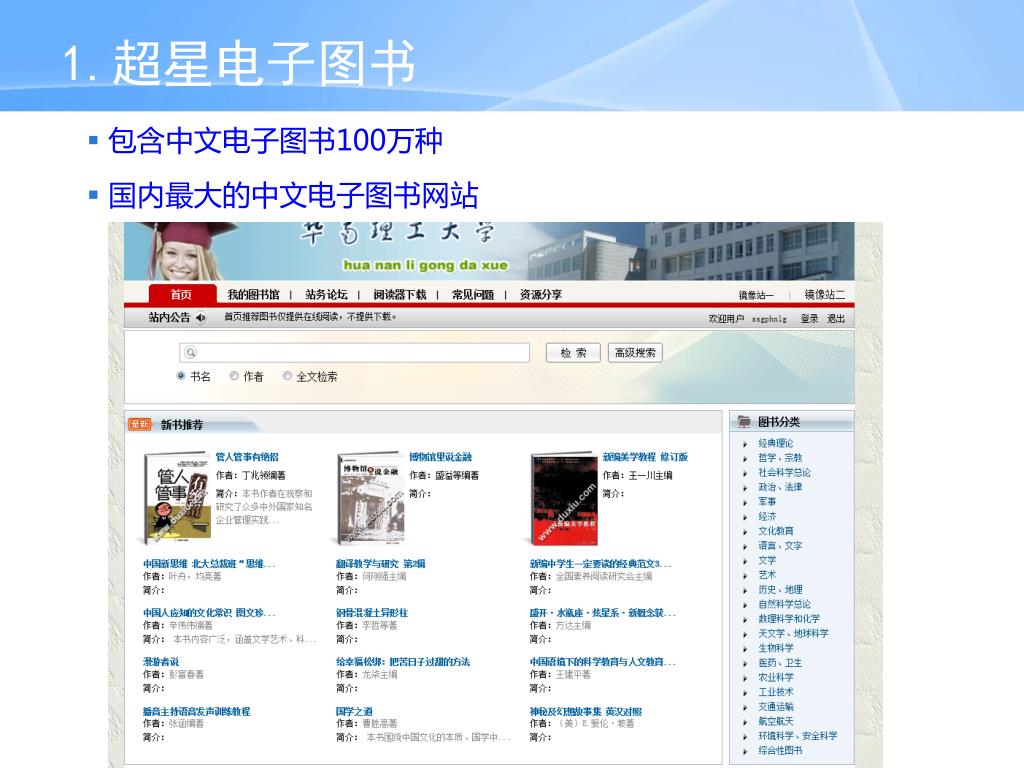Image resolution: width=1024 pixels, height=768 pixels.
Task: Expand the 经典理论 category arrow
Action: point(745,444)
